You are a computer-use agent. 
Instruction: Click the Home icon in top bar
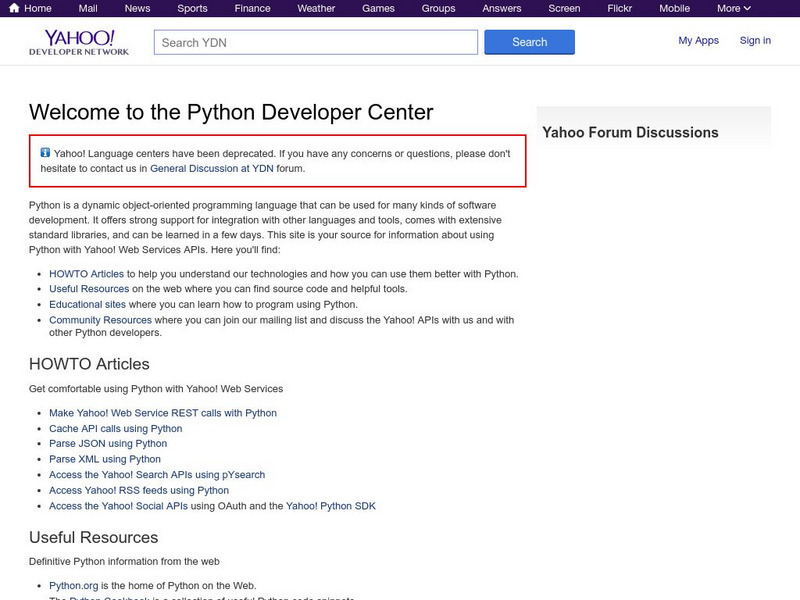click(x=14, y=8)
